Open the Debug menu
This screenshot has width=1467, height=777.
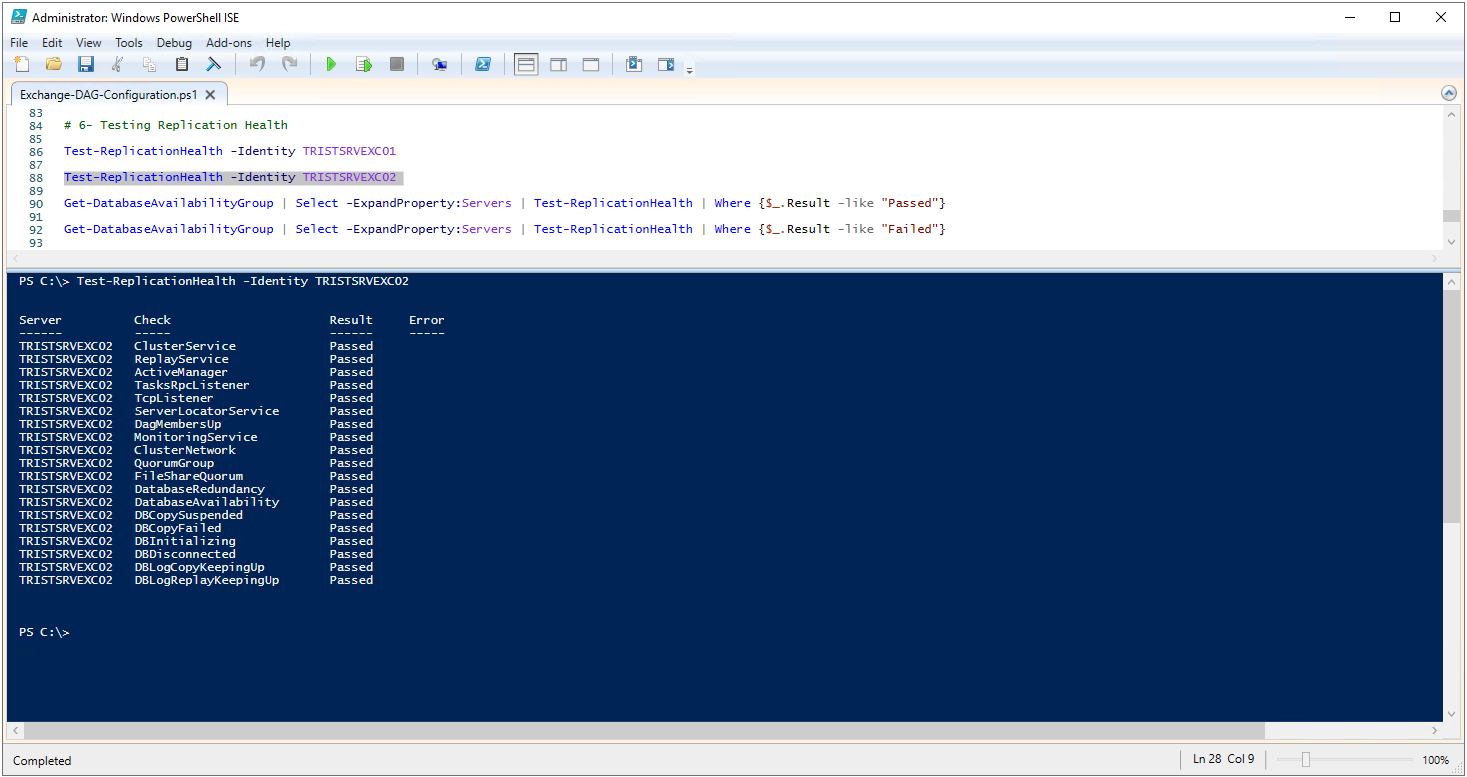174,43
